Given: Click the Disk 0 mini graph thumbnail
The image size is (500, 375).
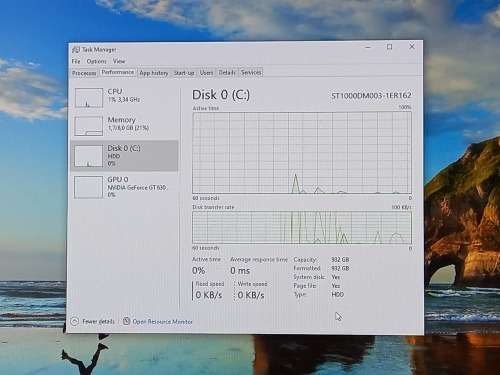Looking at the screenshot, I should pos(89,156).
